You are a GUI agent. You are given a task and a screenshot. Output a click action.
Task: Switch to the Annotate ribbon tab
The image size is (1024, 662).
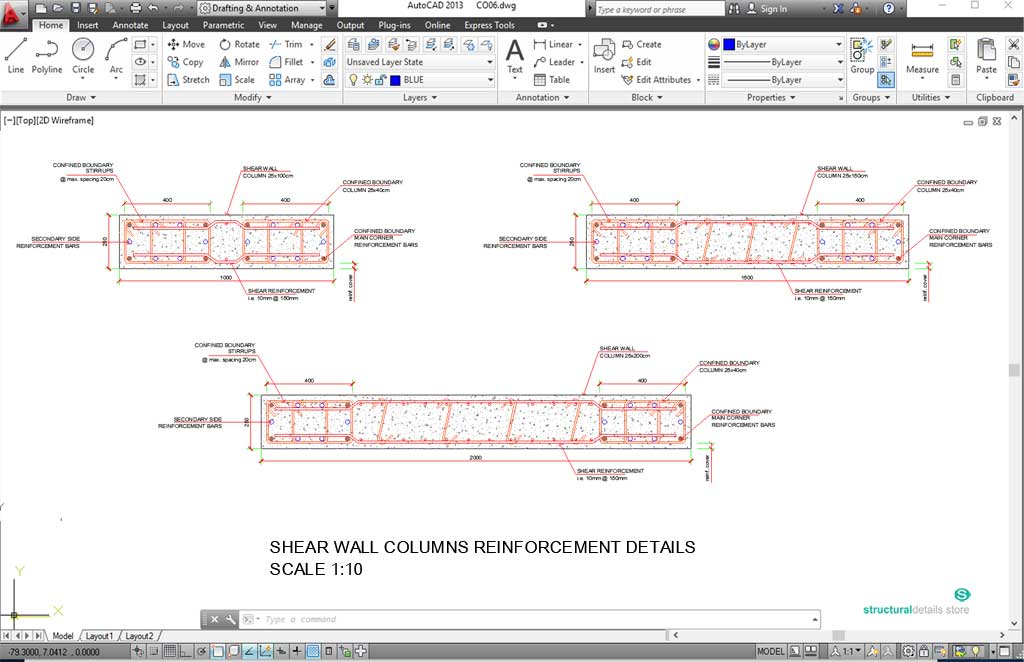(x=129, y=25)
